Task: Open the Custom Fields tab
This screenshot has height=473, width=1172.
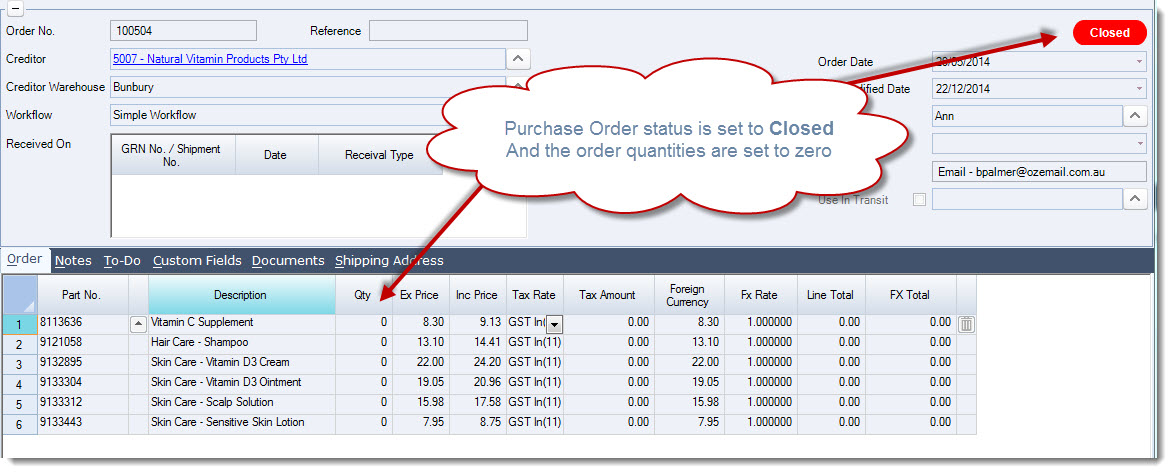Action: (197, 261)
